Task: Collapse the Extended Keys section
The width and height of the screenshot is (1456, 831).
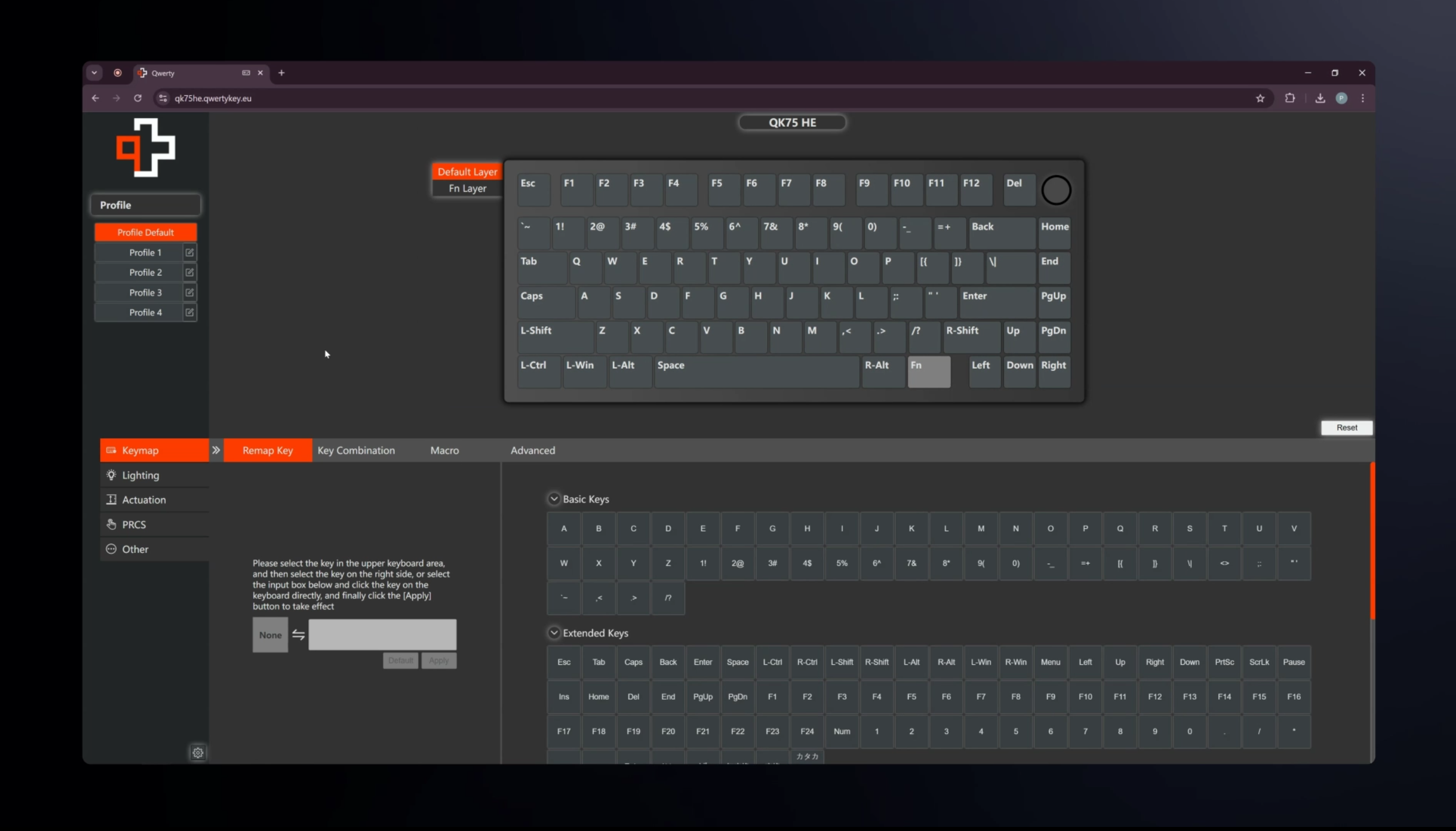Action: [554, 633]
